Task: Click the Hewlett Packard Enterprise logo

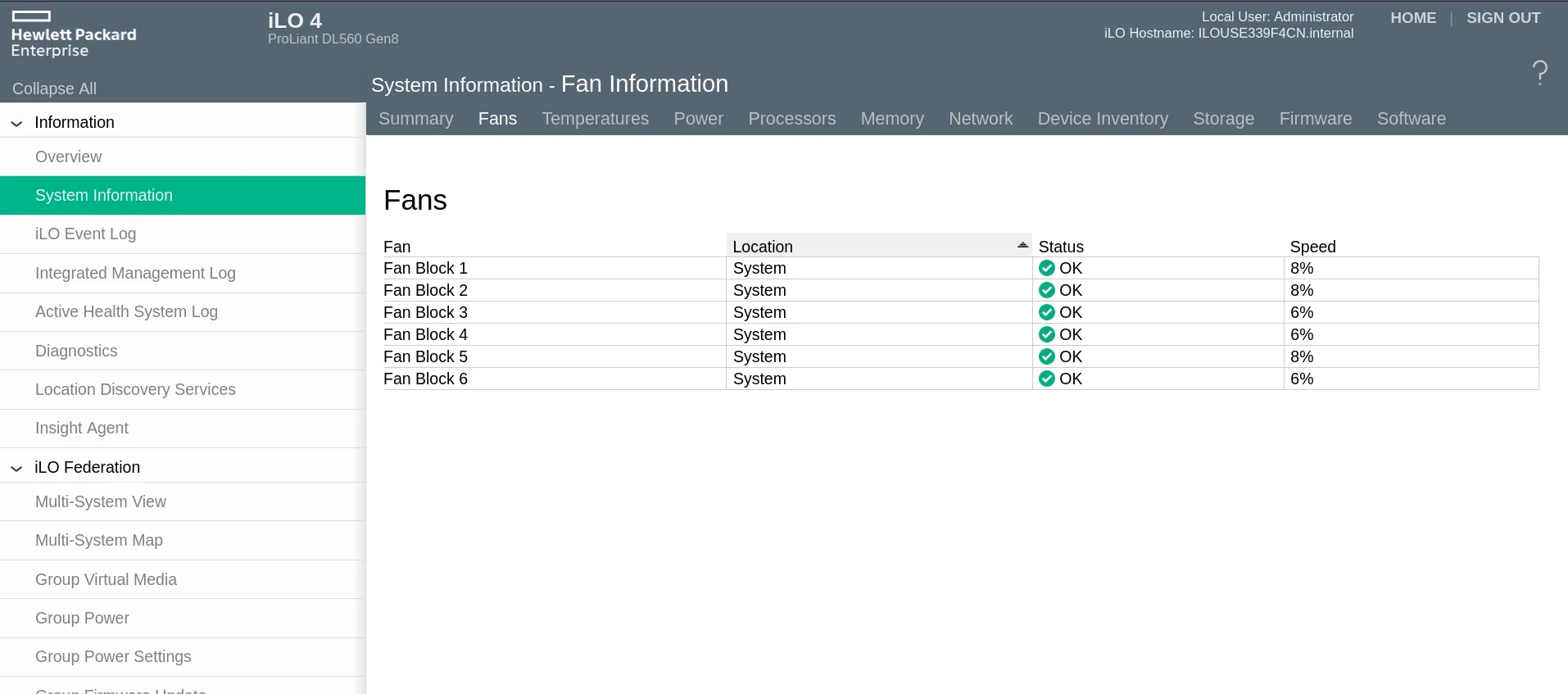Action: pos(74,34)
